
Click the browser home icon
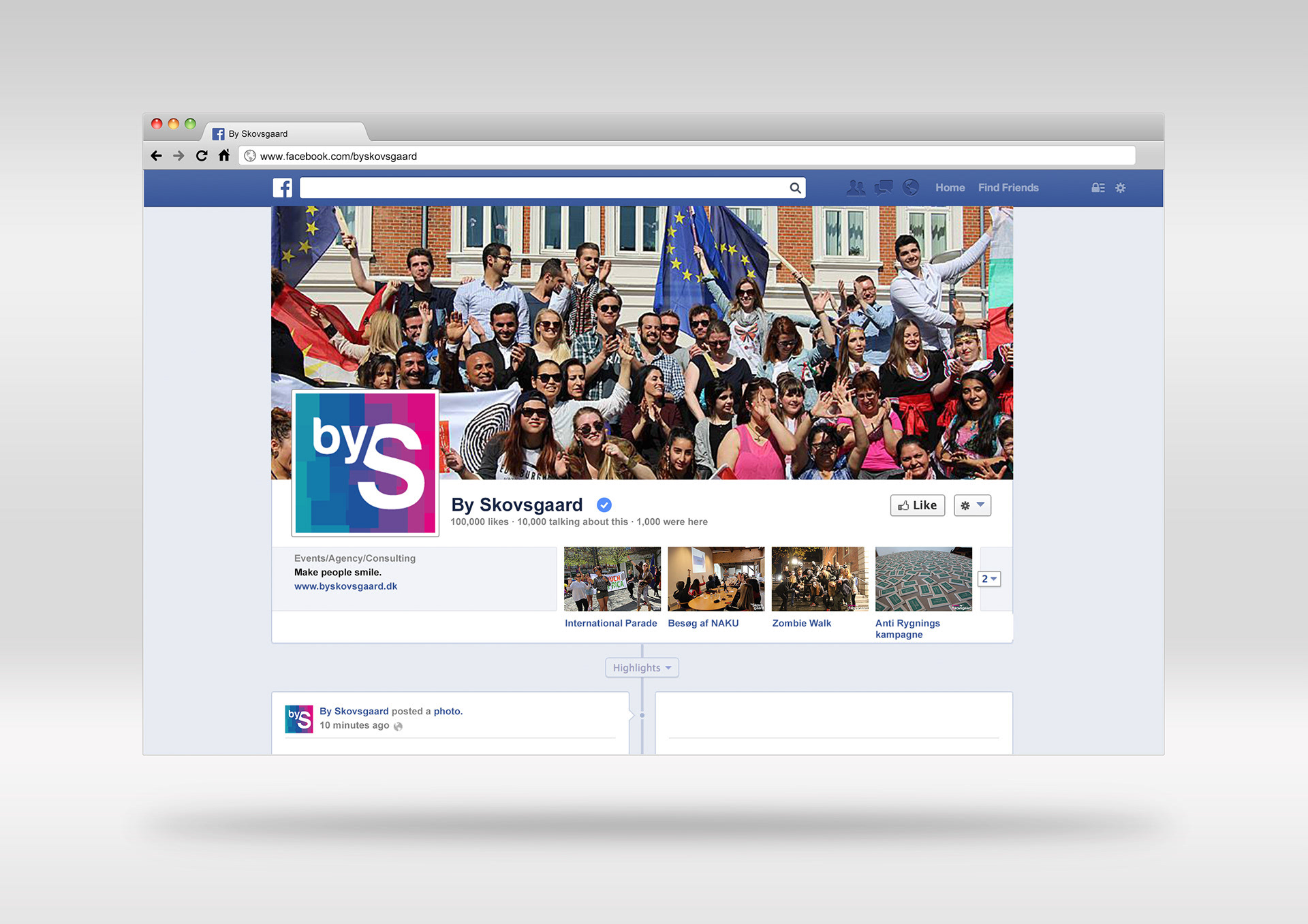pyautogui.click(x=224, y=155)
